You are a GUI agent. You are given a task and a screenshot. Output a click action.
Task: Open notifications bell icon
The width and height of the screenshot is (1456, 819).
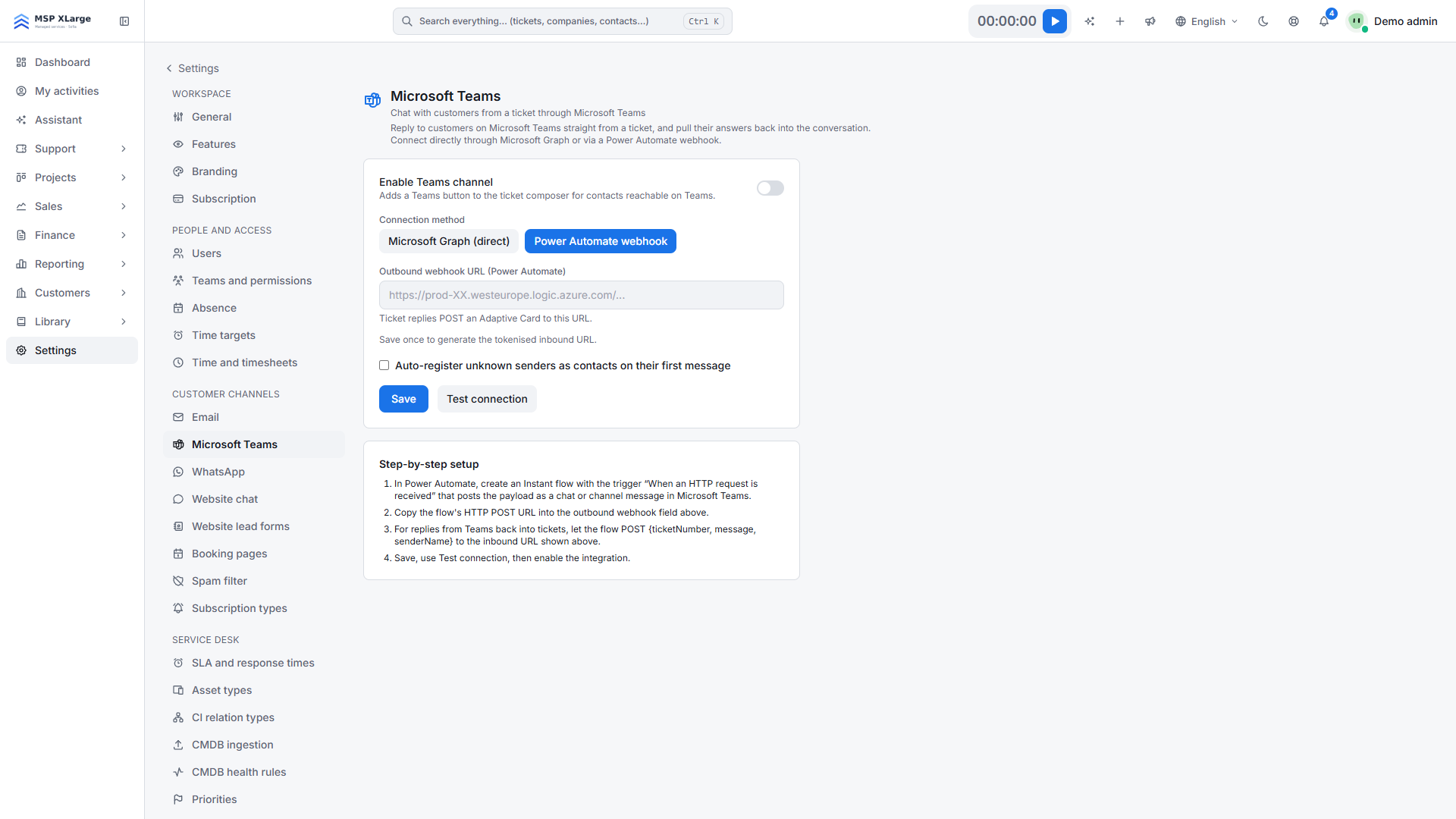tap(1324, 21)
